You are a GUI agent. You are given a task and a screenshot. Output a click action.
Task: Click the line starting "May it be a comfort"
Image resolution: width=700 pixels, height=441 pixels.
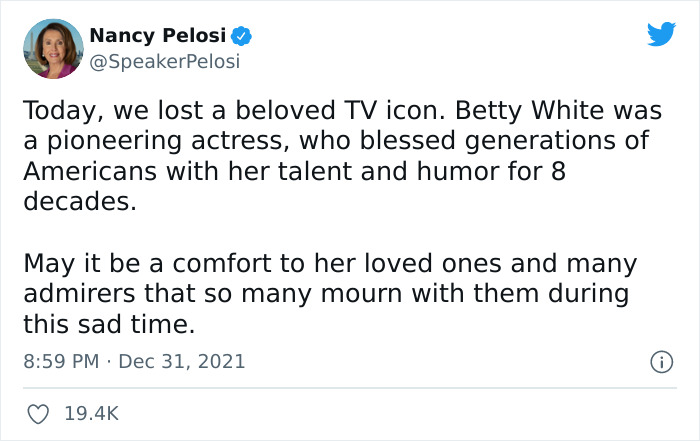pyautogui.click(x=330, y=264)
